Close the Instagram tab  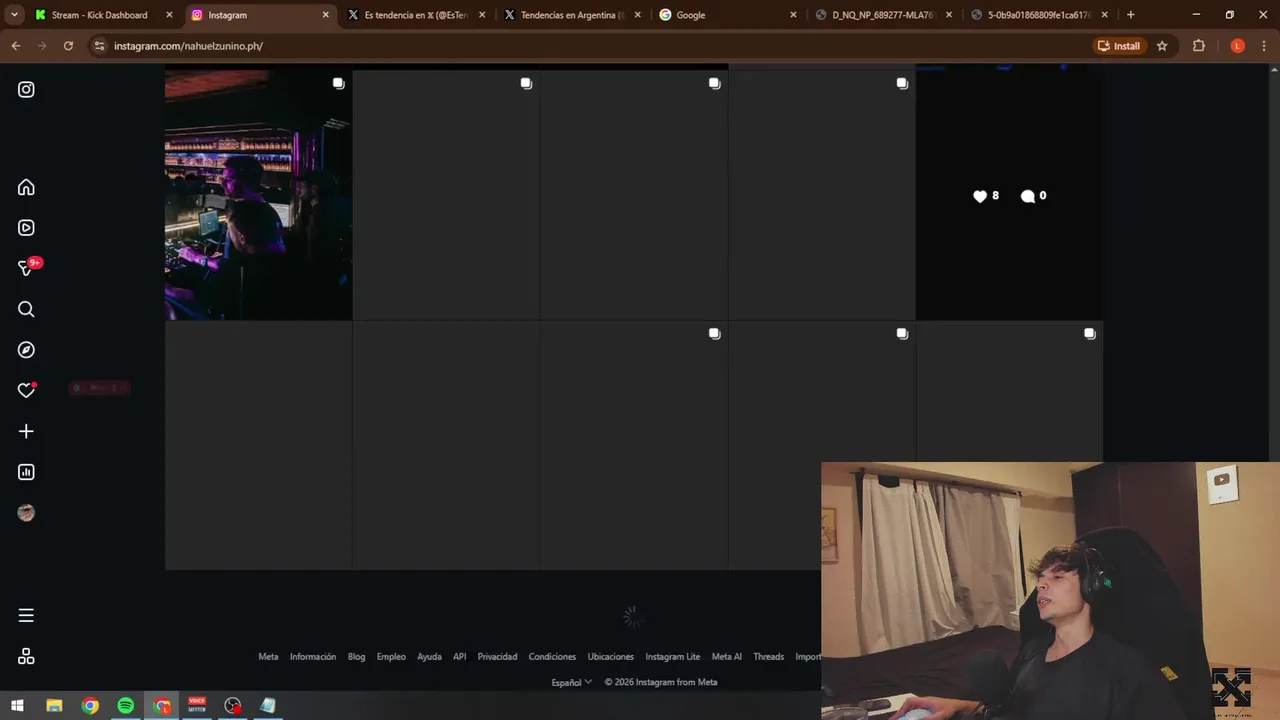point(325,15)
